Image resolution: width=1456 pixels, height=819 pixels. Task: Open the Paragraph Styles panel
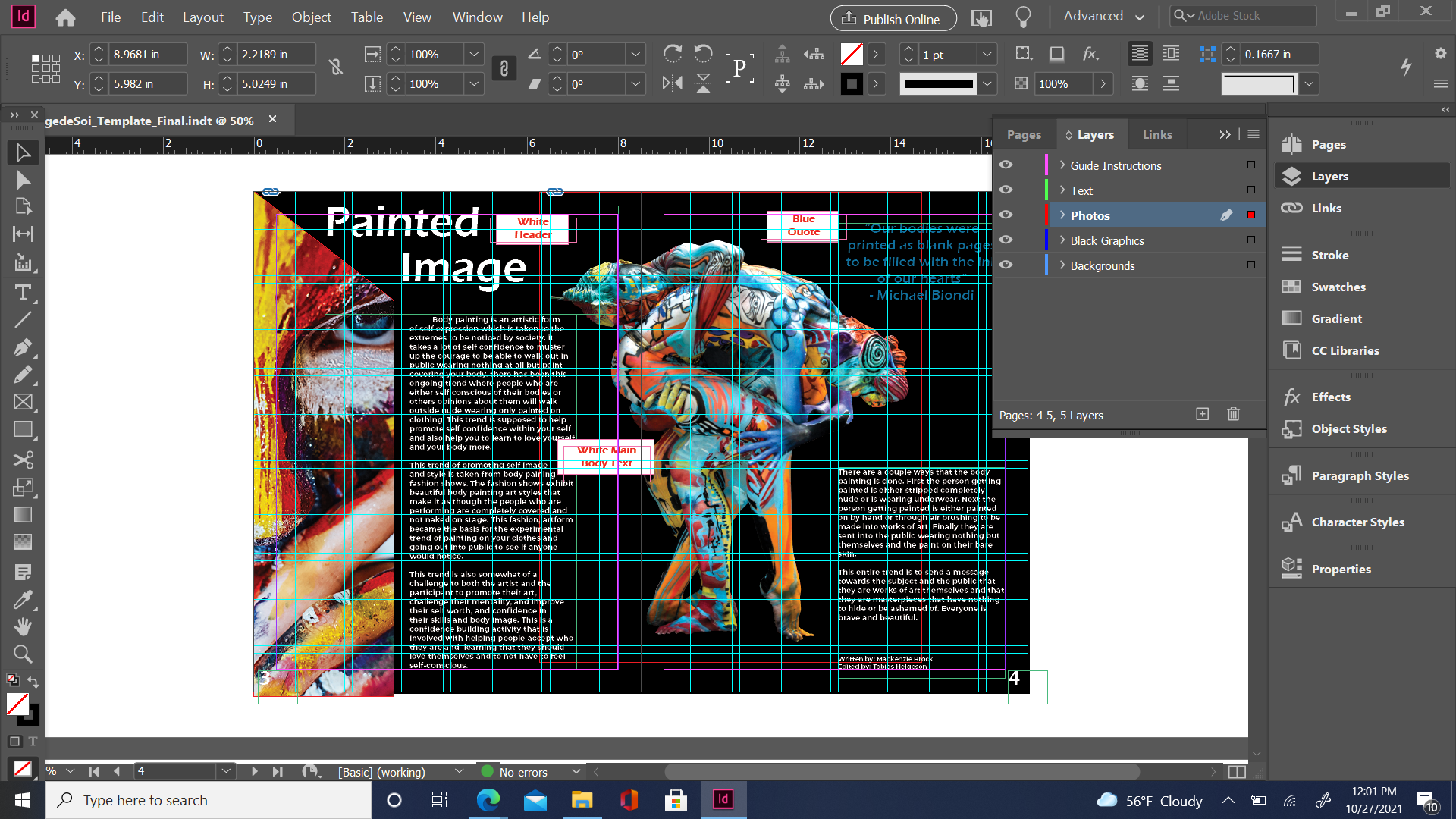click(x=1360, y=475)
